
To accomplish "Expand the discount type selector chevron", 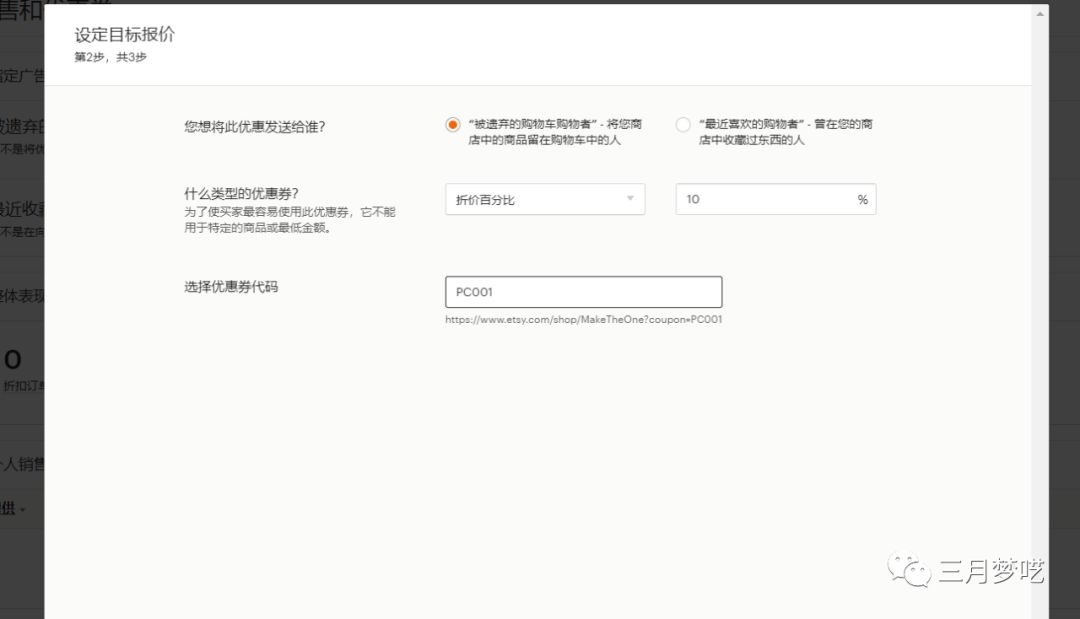I will [631, 199].
